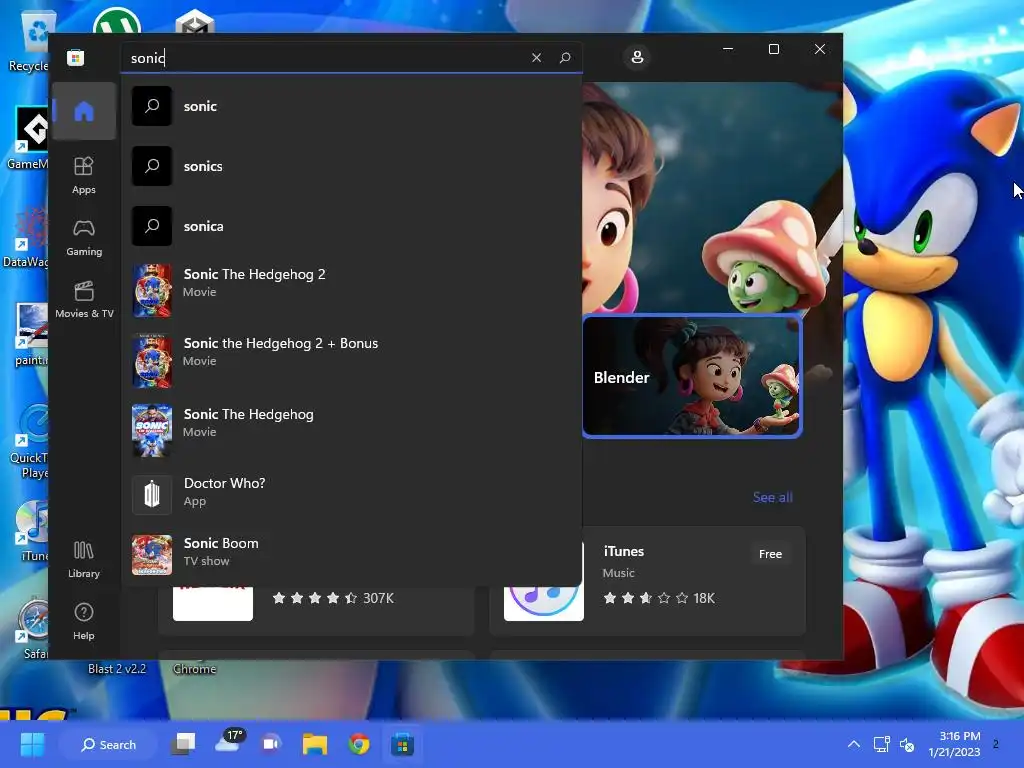Click the network tray icon
This screenshot has width=1024, height=768.
point(881,744)
